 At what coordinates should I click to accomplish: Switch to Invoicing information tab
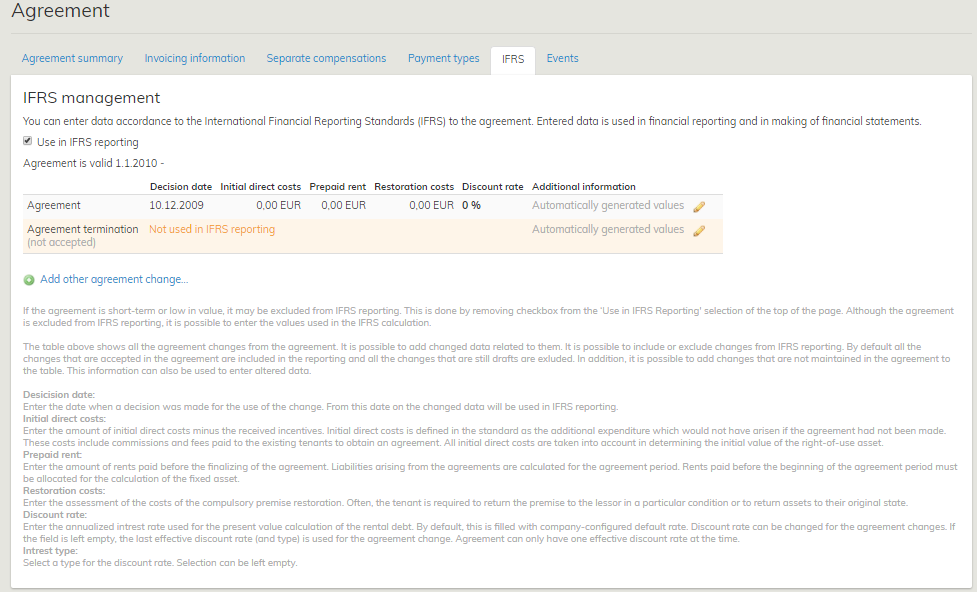(x=194, y=59)
